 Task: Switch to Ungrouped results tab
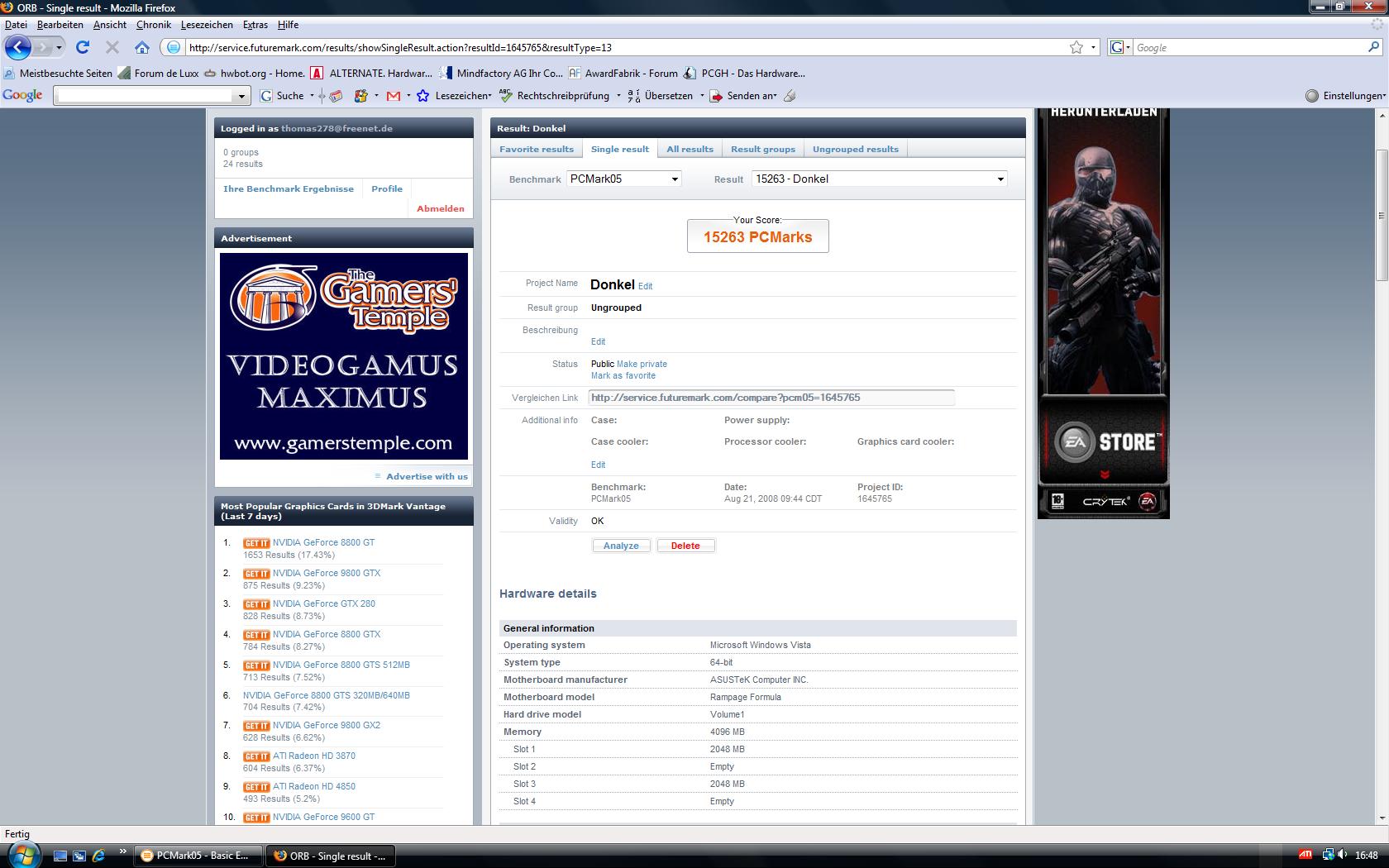[x=856, y=149]
